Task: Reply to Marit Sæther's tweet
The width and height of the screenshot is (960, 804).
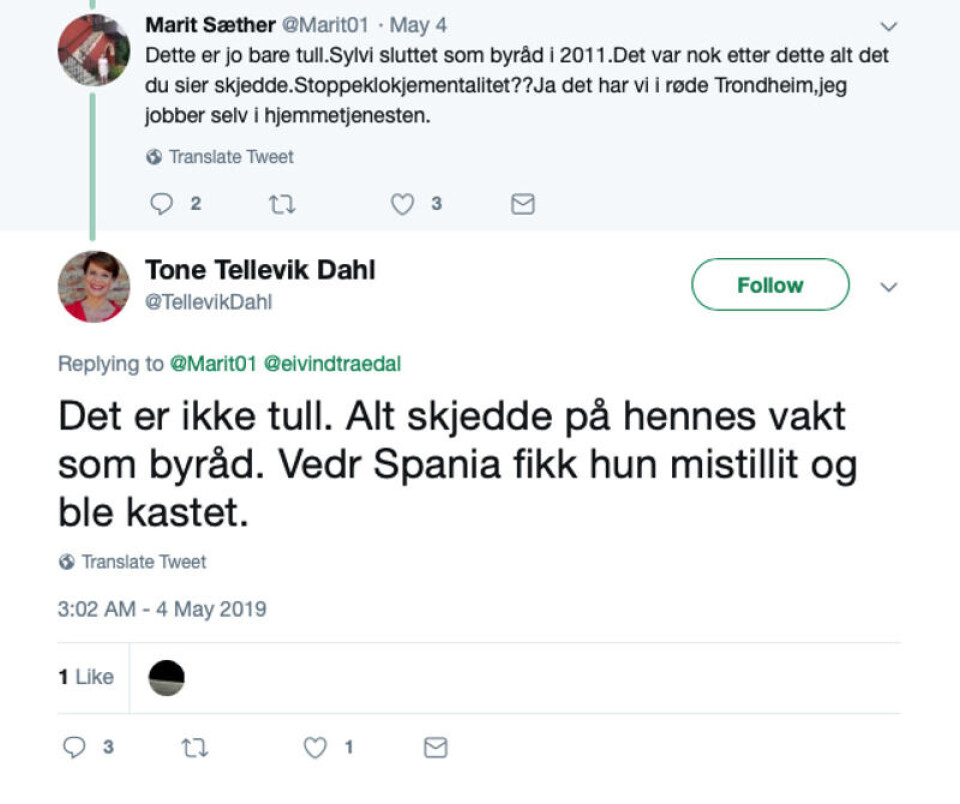Action: pyautogui.click(x=162, y=204)
